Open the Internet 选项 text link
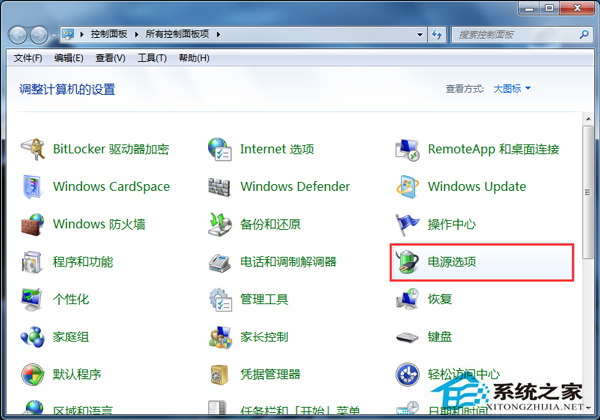The width and height of the screenshot is (600, 420). pos(277,149)
